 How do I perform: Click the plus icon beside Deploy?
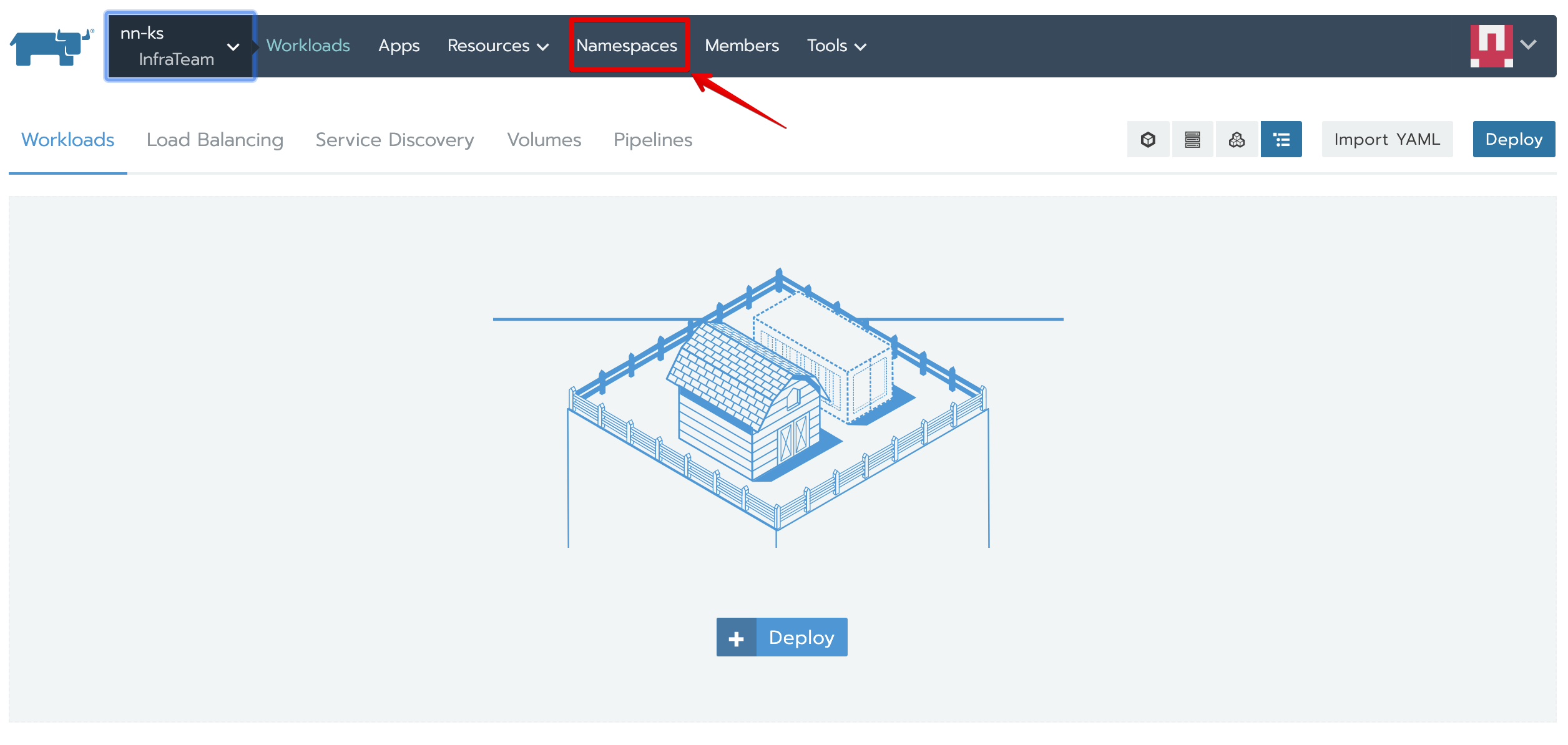coord(736,638)
